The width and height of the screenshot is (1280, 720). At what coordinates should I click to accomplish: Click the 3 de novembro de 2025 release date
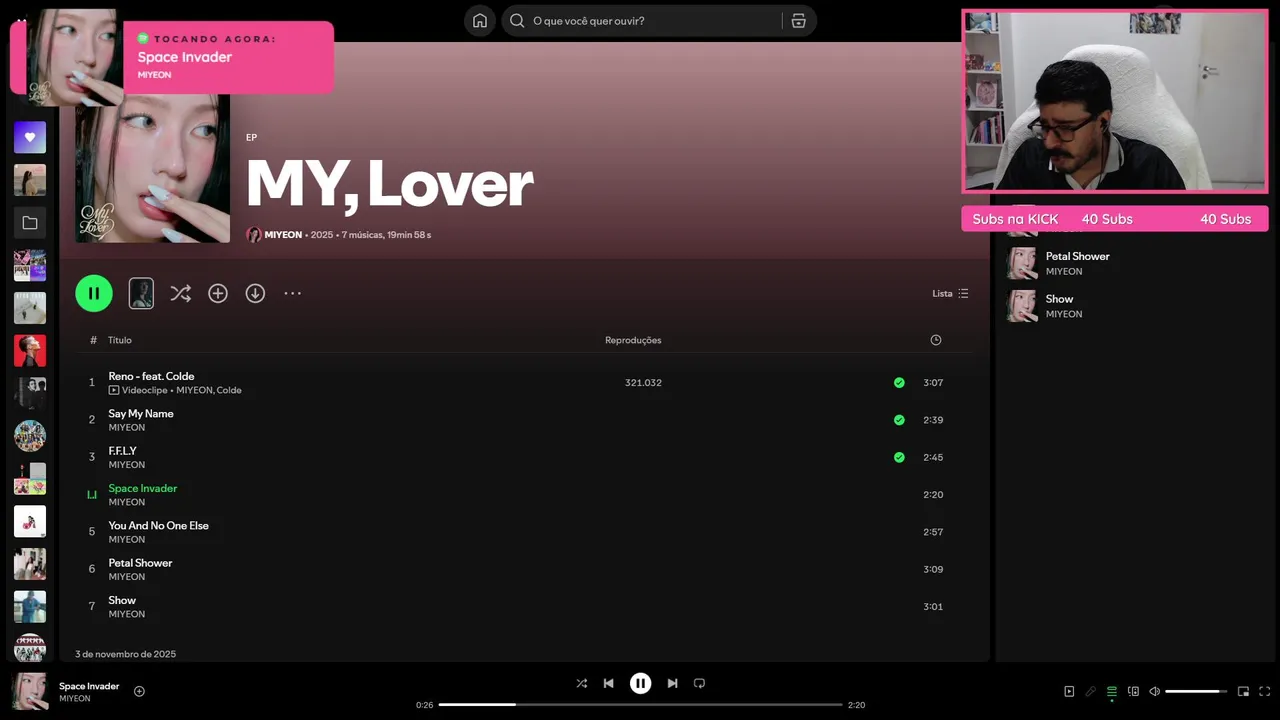125,654
